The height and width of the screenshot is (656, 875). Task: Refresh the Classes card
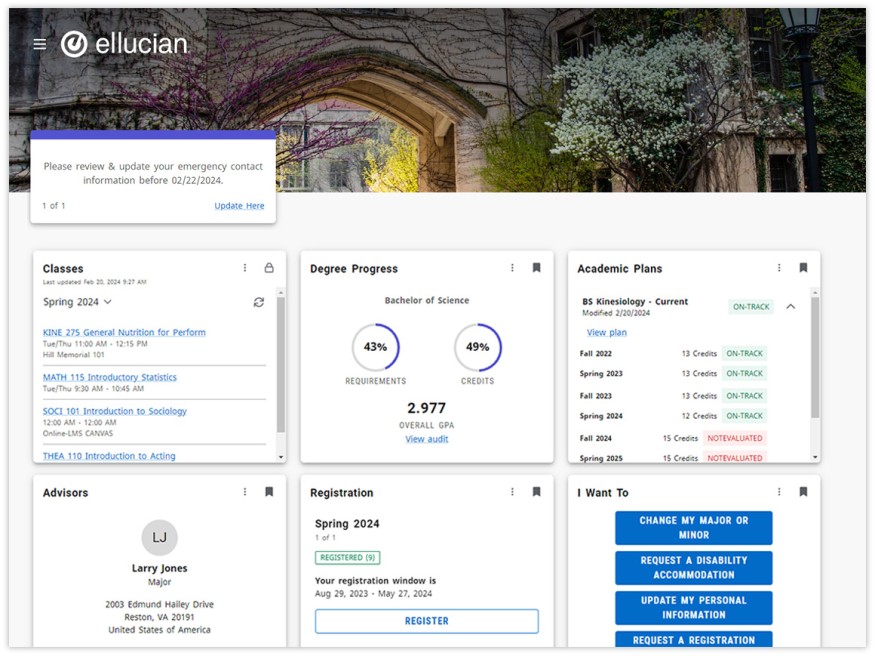259,302
